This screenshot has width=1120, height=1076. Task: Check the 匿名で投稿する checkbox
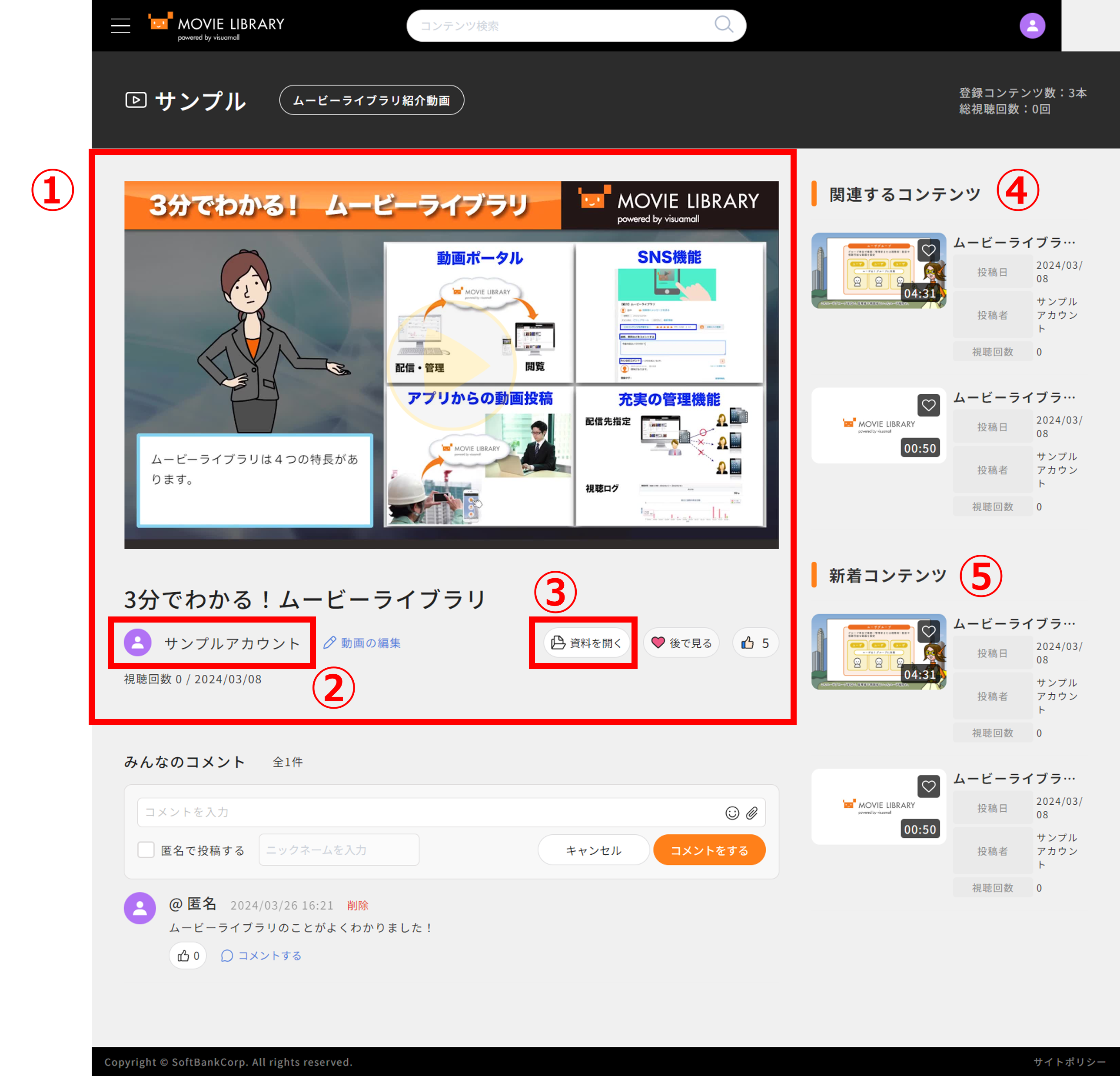coord(146,849)
